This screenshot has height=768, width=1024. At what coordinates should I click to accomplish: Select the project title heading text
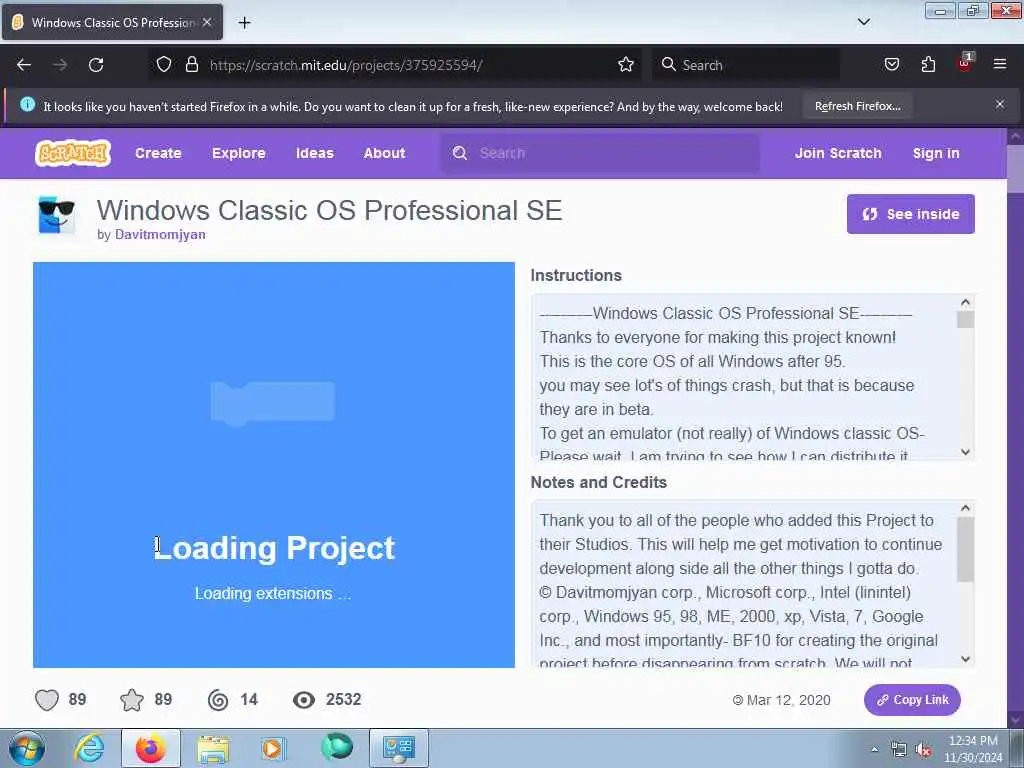pos(329,210)
